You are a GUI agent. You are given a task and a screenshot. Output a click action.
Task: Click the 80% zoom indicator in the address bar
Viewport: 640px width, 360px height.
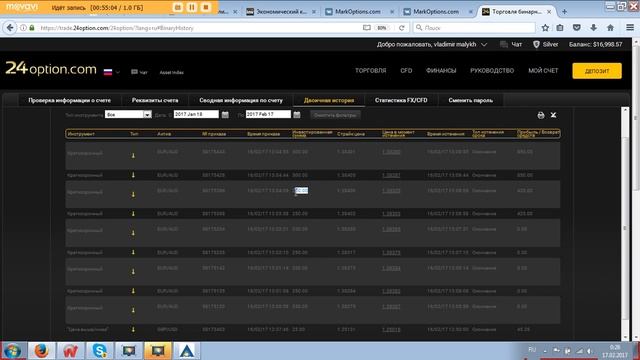[382, 28]
